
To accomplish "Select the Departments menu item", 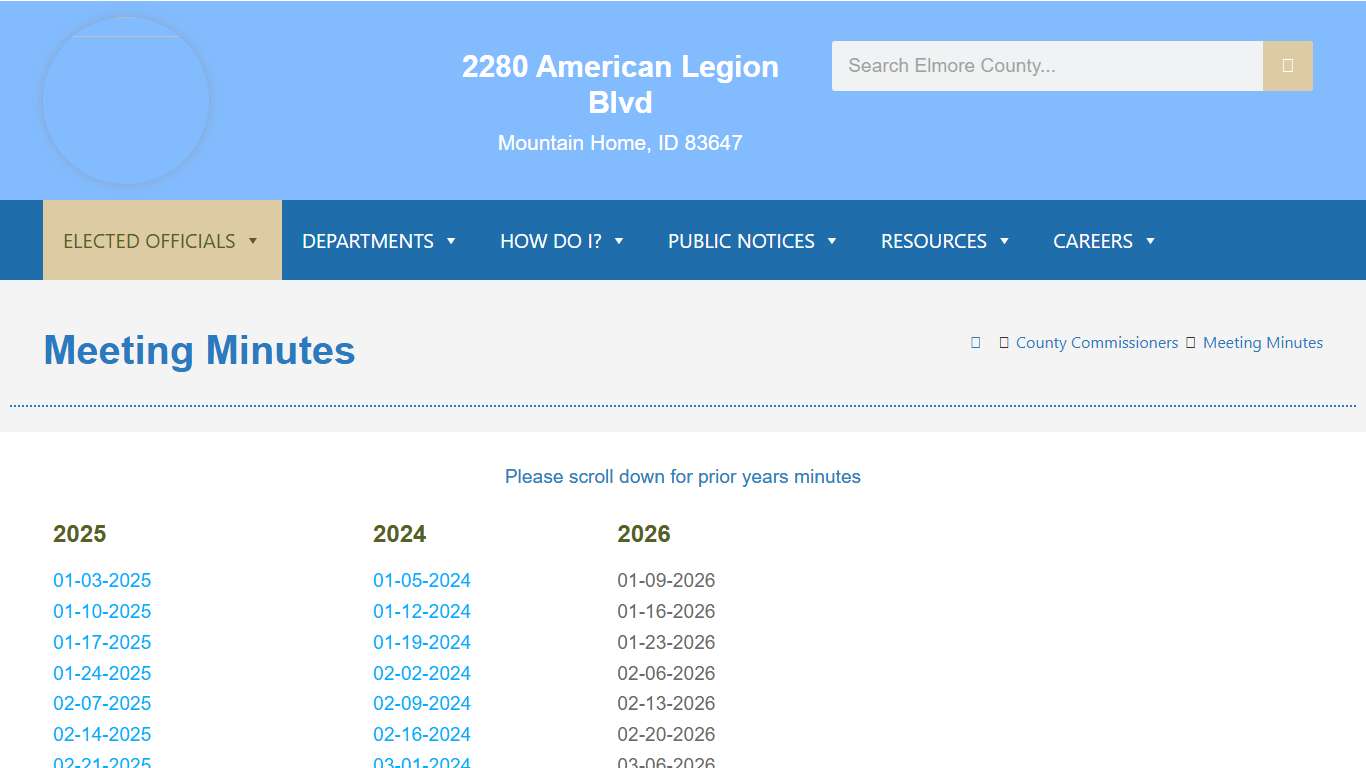I will pos(368,241).
